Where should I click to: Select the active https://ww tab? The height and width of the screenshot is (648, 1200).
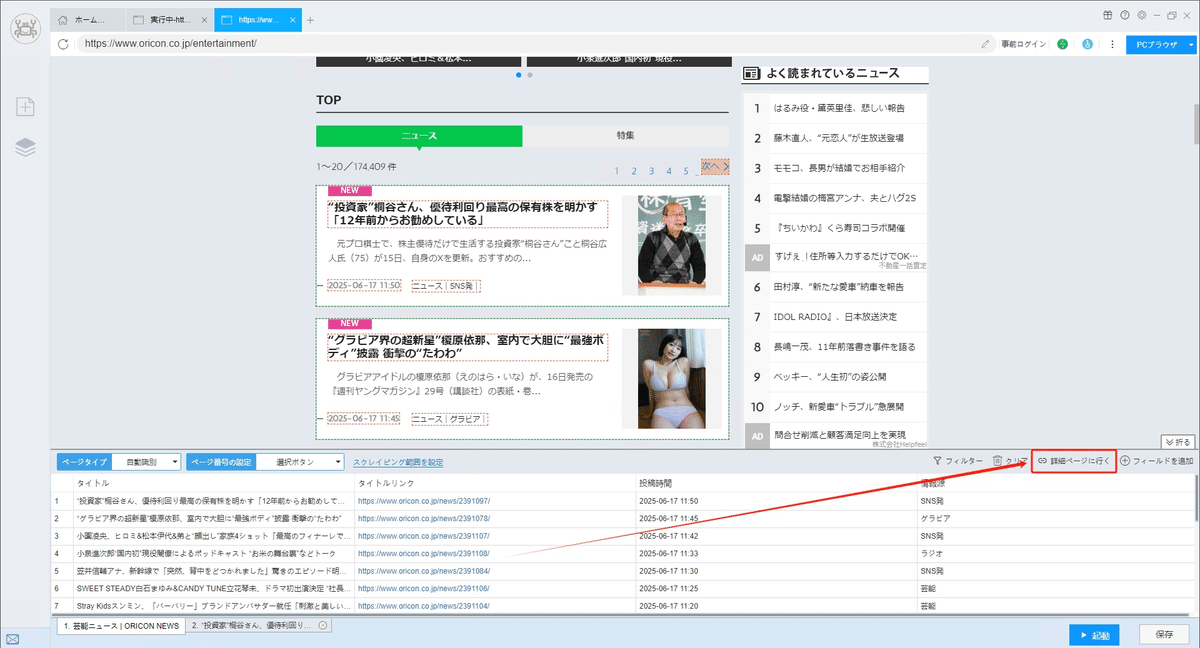pos(256,20)
